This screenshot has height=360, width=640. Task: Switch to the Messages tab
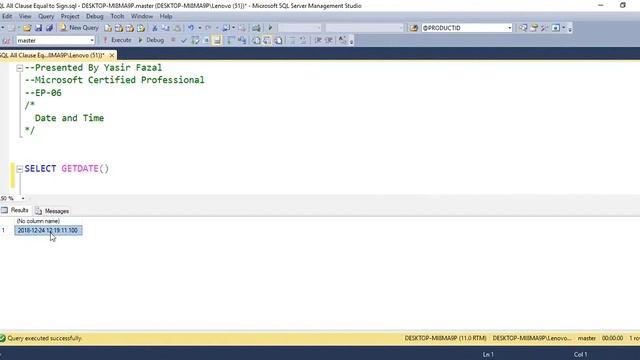52,211
